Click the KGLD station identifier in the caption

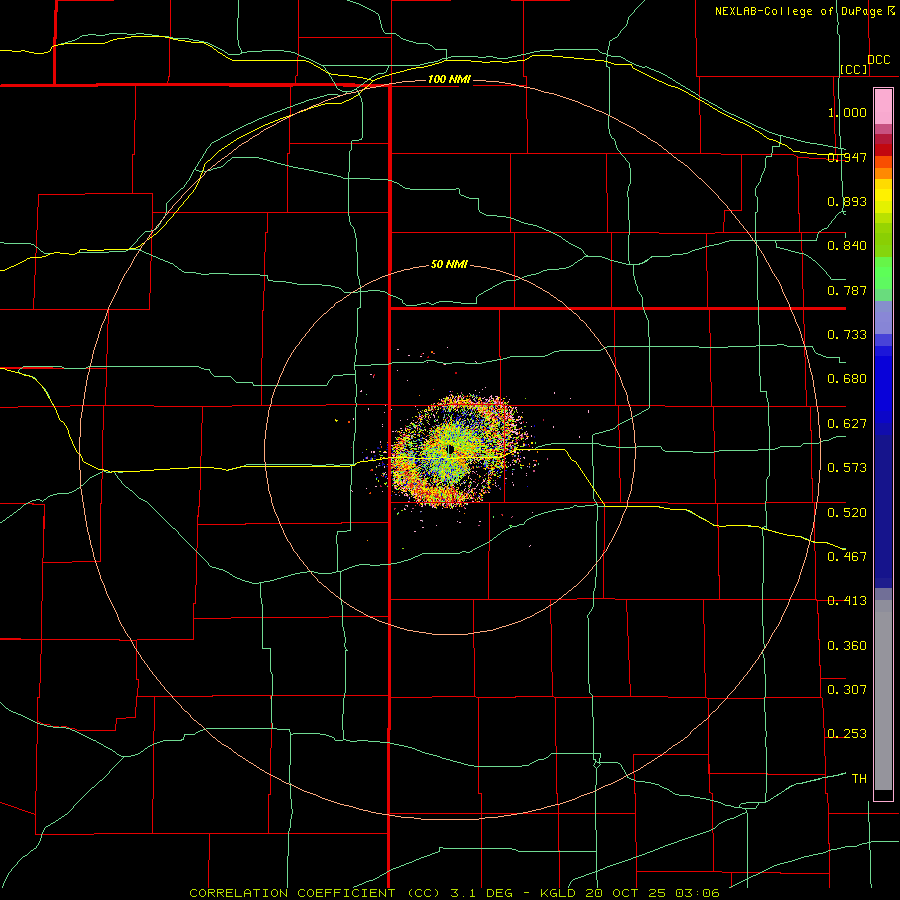click(557, 893)
